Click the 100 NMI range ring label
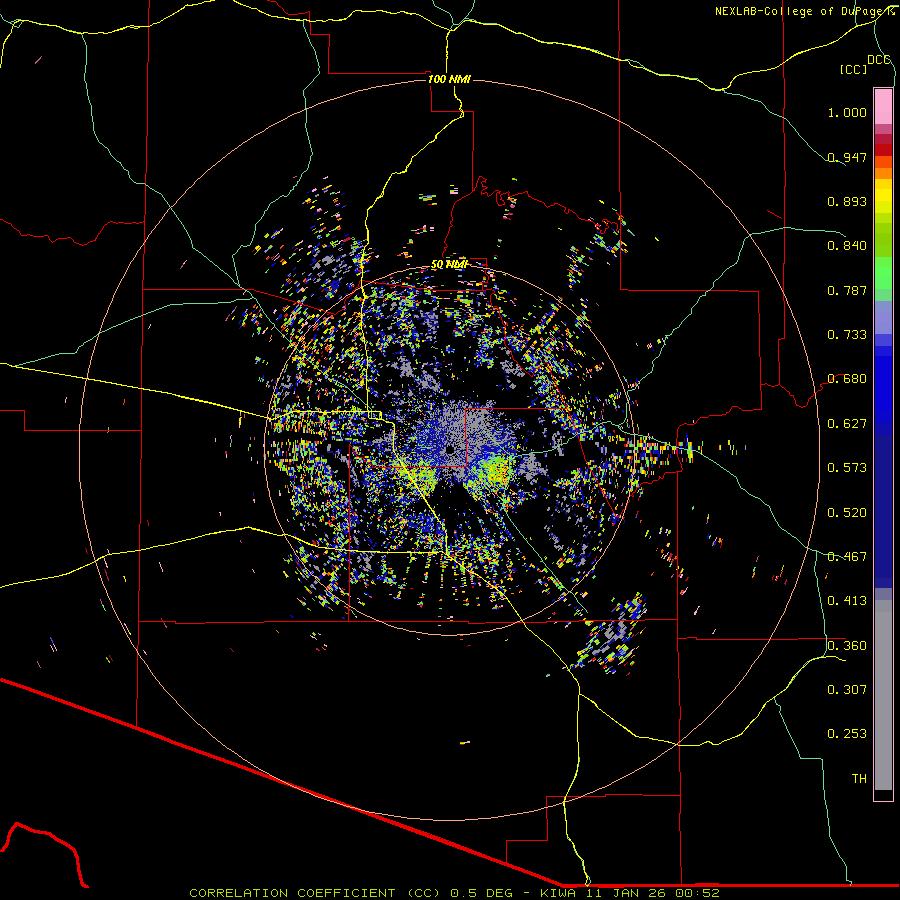The width and height of the screenshot is (900, 900). (449, 79)
